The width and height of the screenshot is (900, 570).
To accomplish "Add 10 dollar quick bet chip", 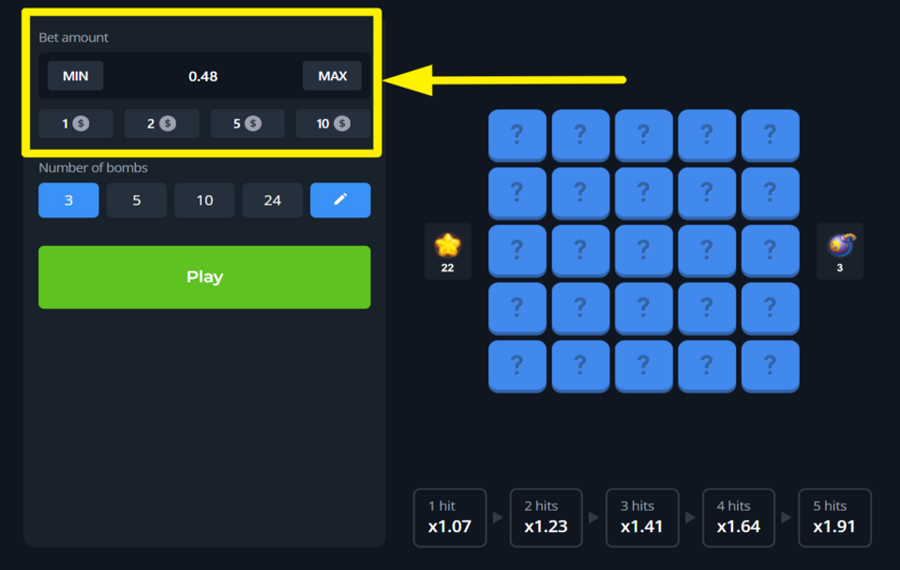I will (x=333, y=124).
